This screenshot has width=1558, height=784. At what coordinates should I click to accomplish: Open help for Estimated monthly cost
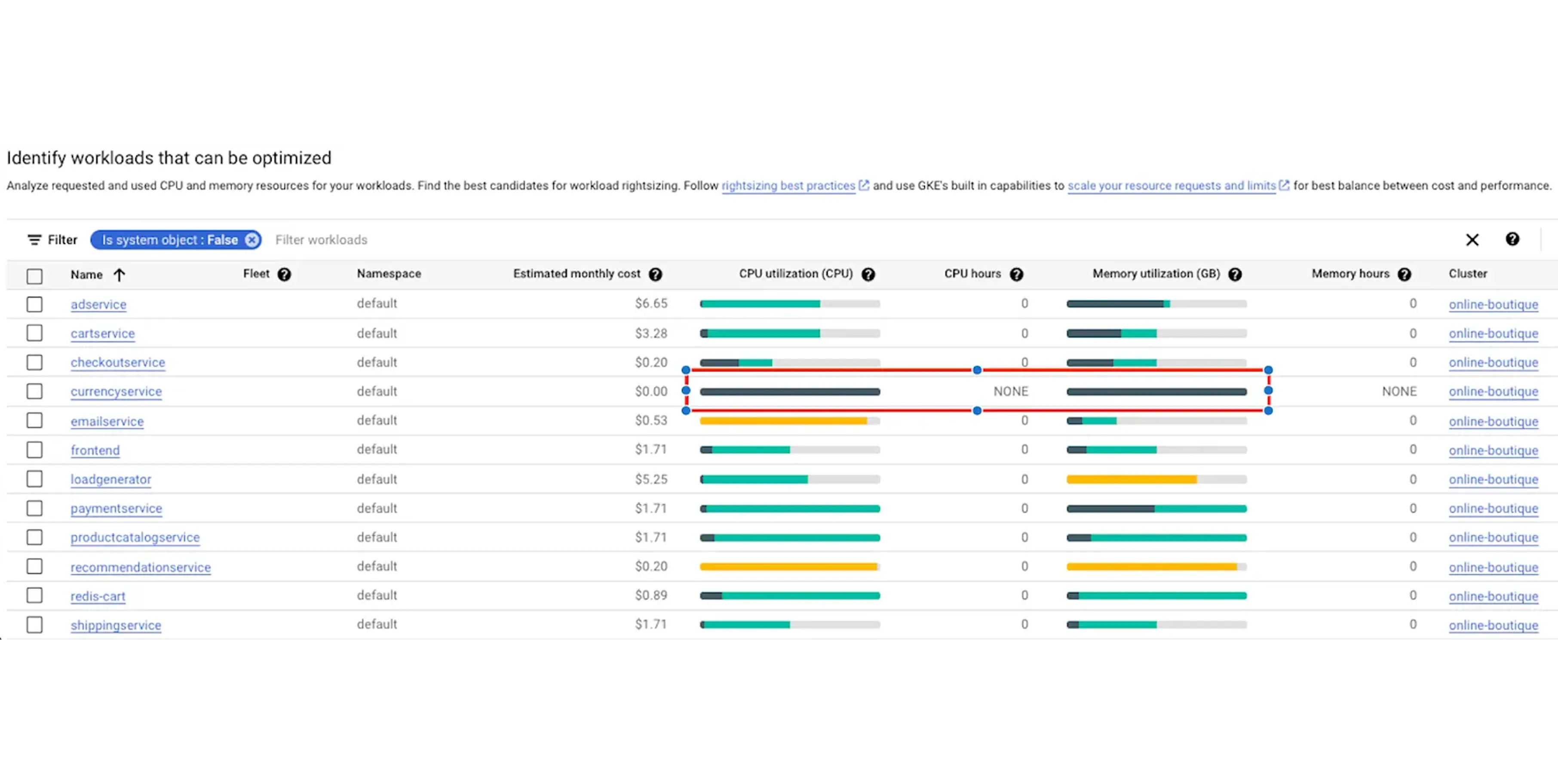click(x=655, y=274)
